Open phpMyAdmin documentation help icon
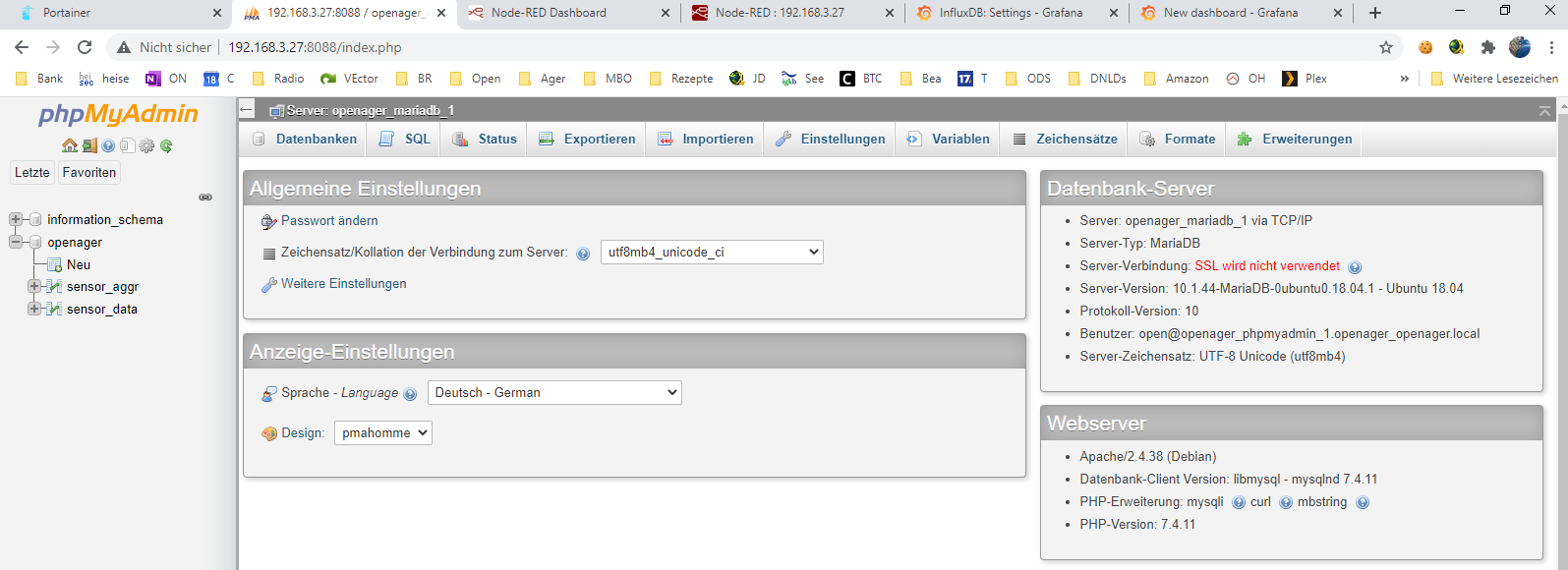Viewport: 1568px width, 570px height. tap(108, 146)
